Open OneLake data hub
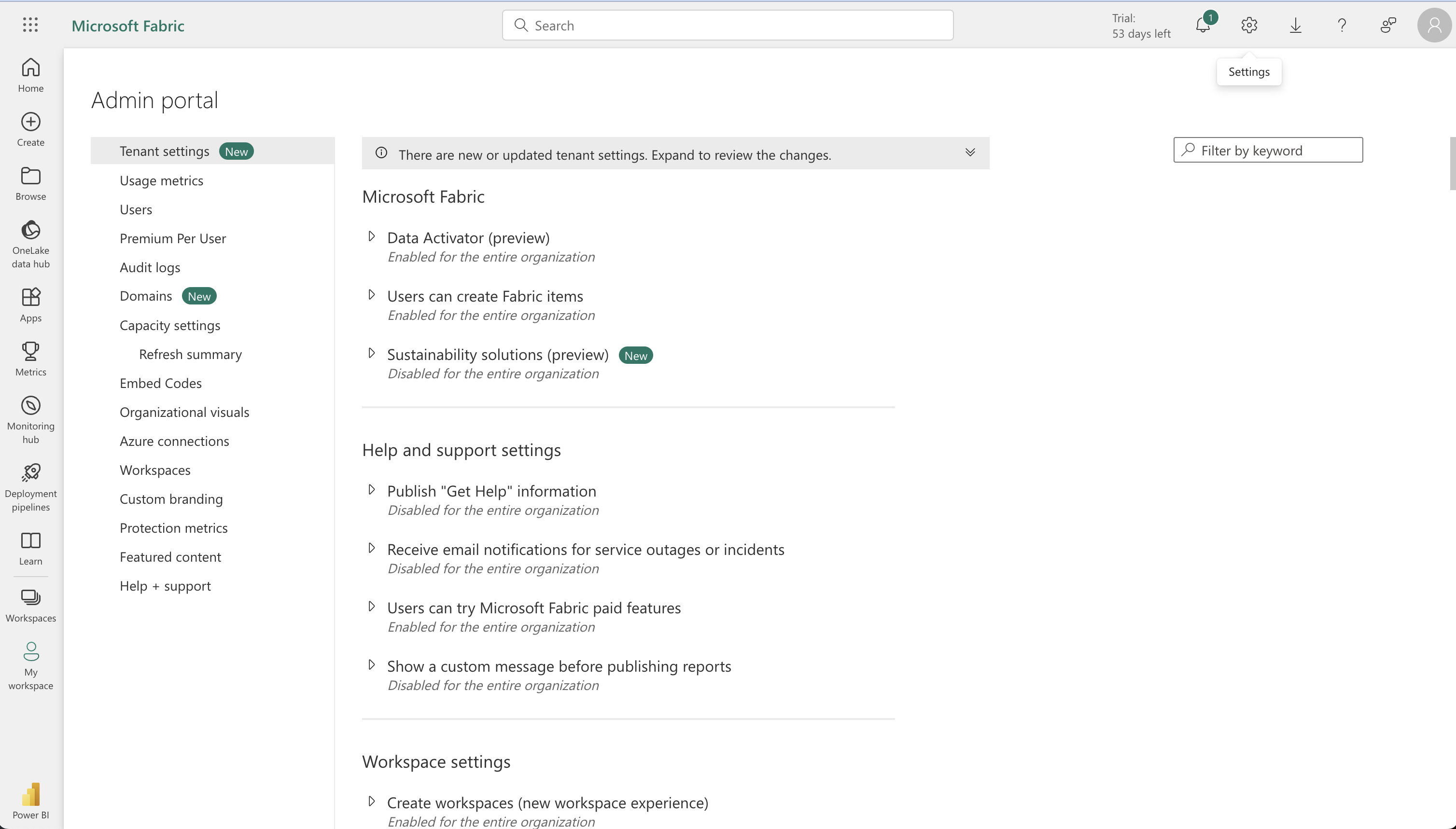Screen dimensions: 1456x829 (x=31, y=244)
